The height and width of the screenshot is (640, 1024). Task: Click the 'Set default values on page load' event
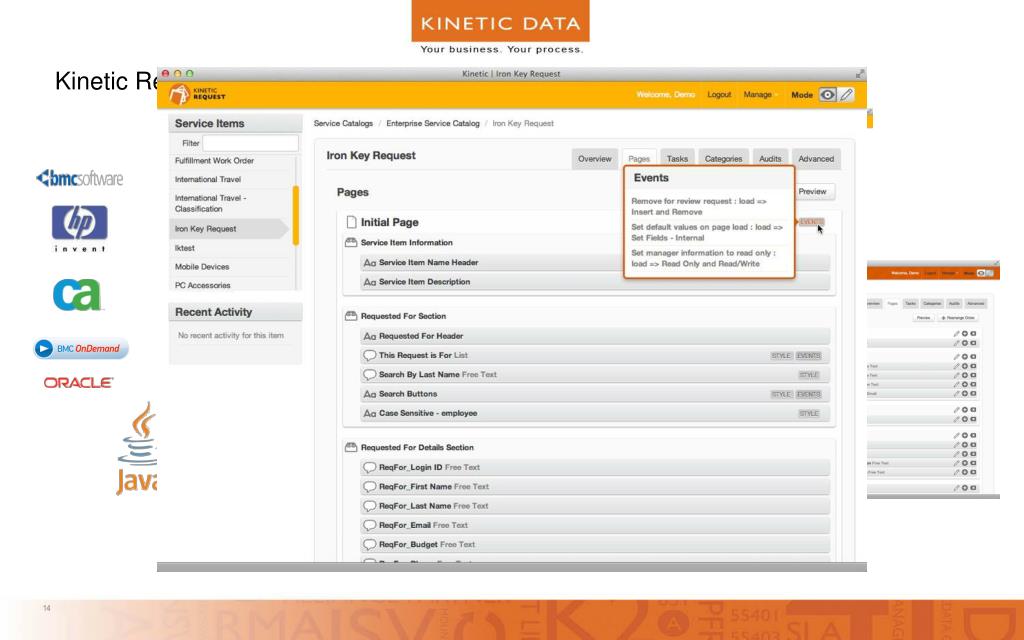(x=707, y=232)
